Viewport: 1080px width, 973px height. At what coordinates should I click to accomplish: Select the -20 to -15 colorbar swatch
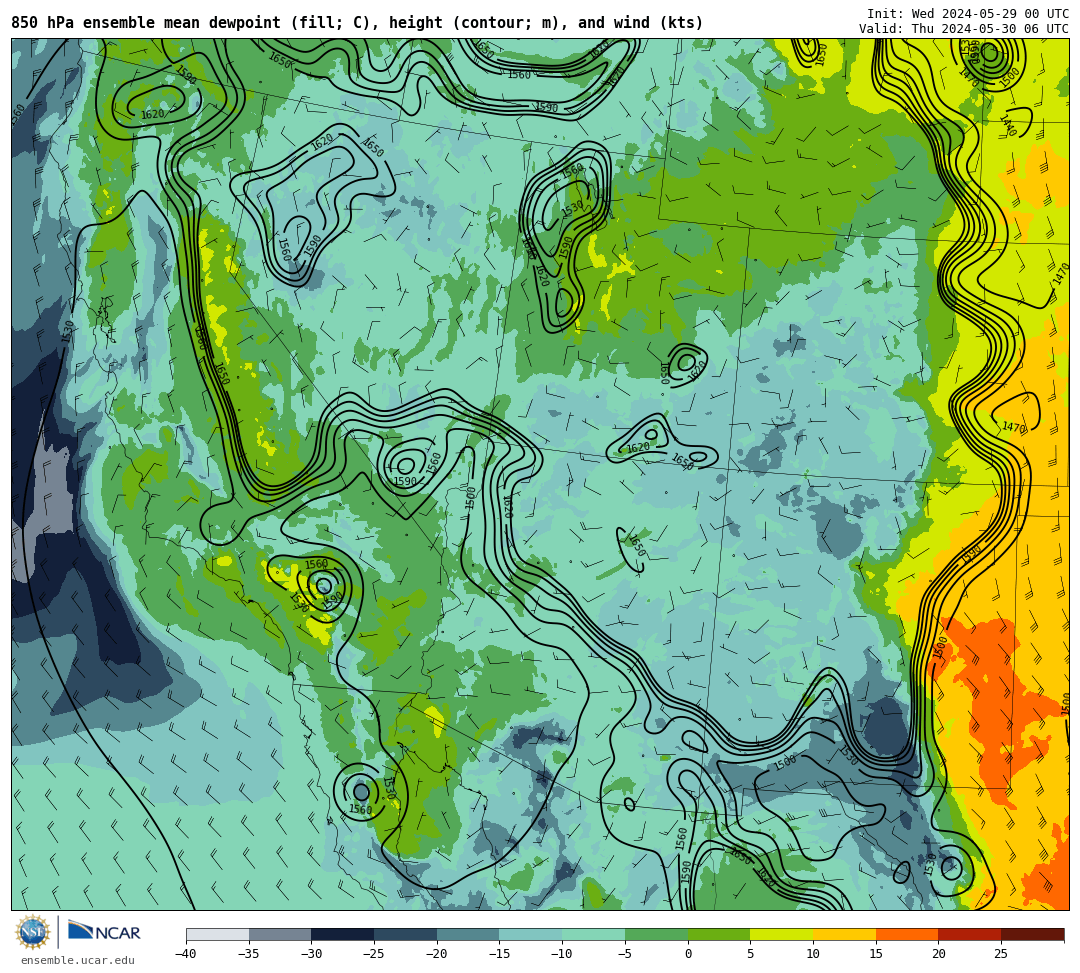468,934
